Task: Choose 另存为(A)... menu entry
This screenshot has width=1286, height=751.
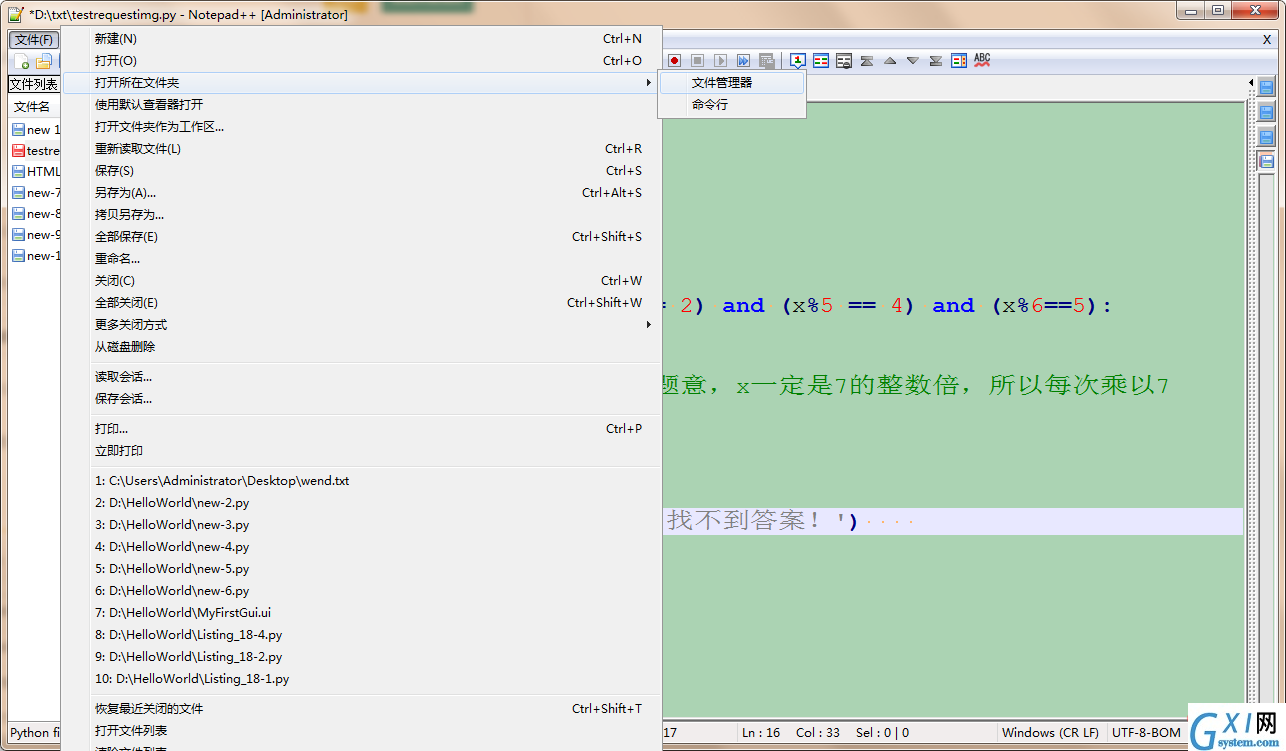Action: (x=362, y=193)
